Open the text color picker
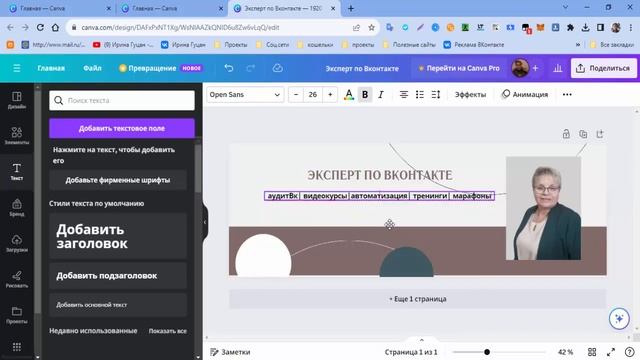Image resolution: width=640 pixels, height=360 pixels. [349, 95]
